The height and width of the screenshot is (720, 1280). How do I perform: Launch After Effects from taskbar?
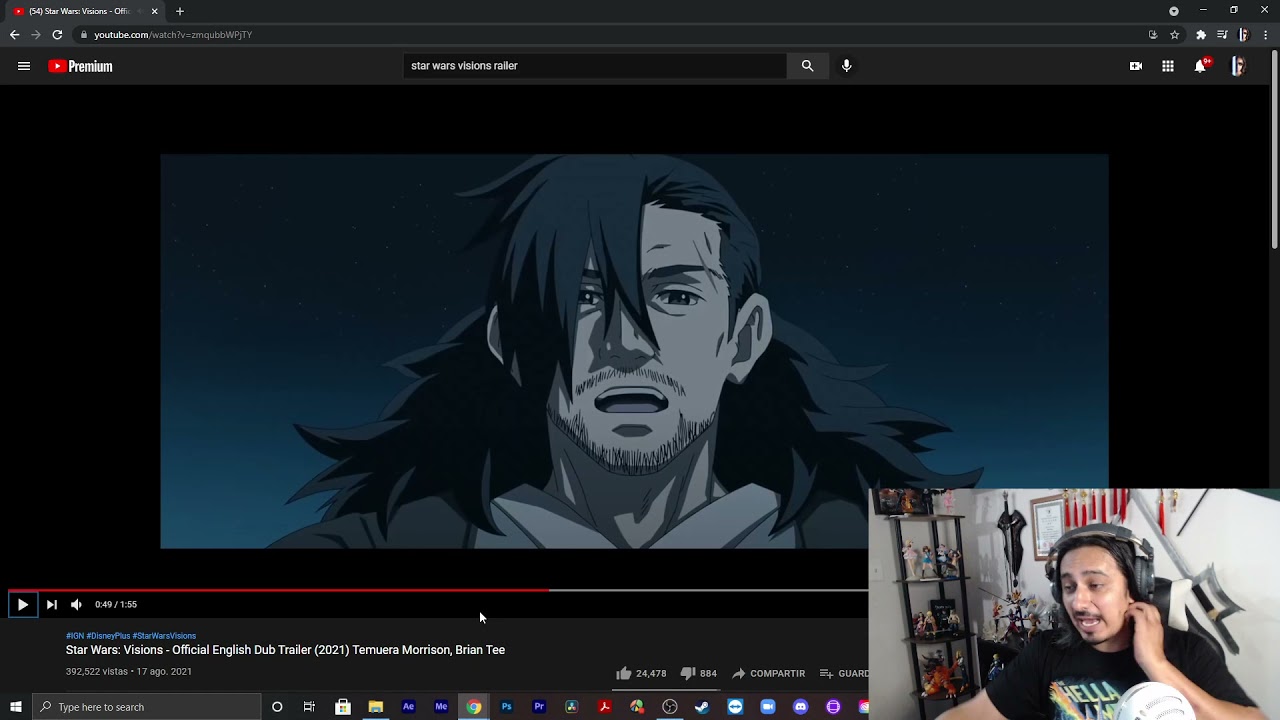(x=408, y=707)
